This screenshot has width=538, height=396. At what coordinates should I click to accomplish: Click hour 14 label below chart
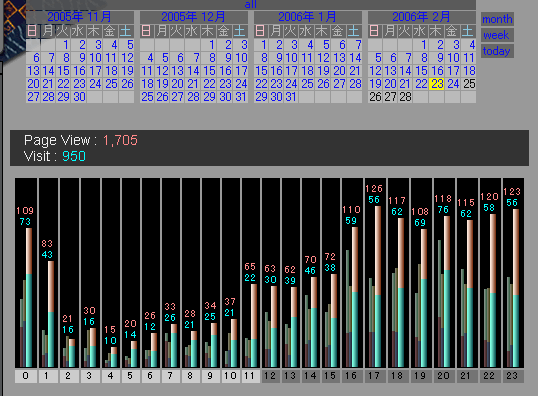pyautogui.click(x=310, y=376)
